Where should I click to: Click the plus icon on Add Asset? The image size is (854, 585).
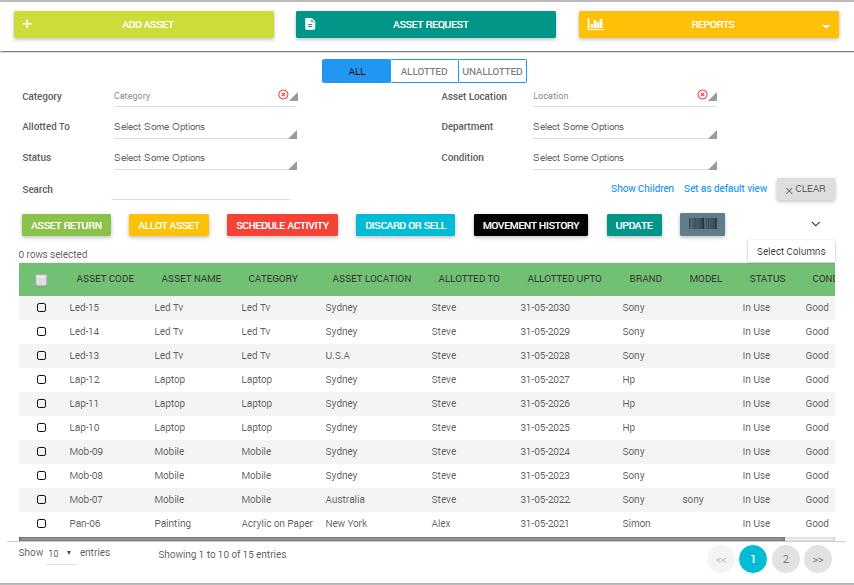(x=27, y=24)
